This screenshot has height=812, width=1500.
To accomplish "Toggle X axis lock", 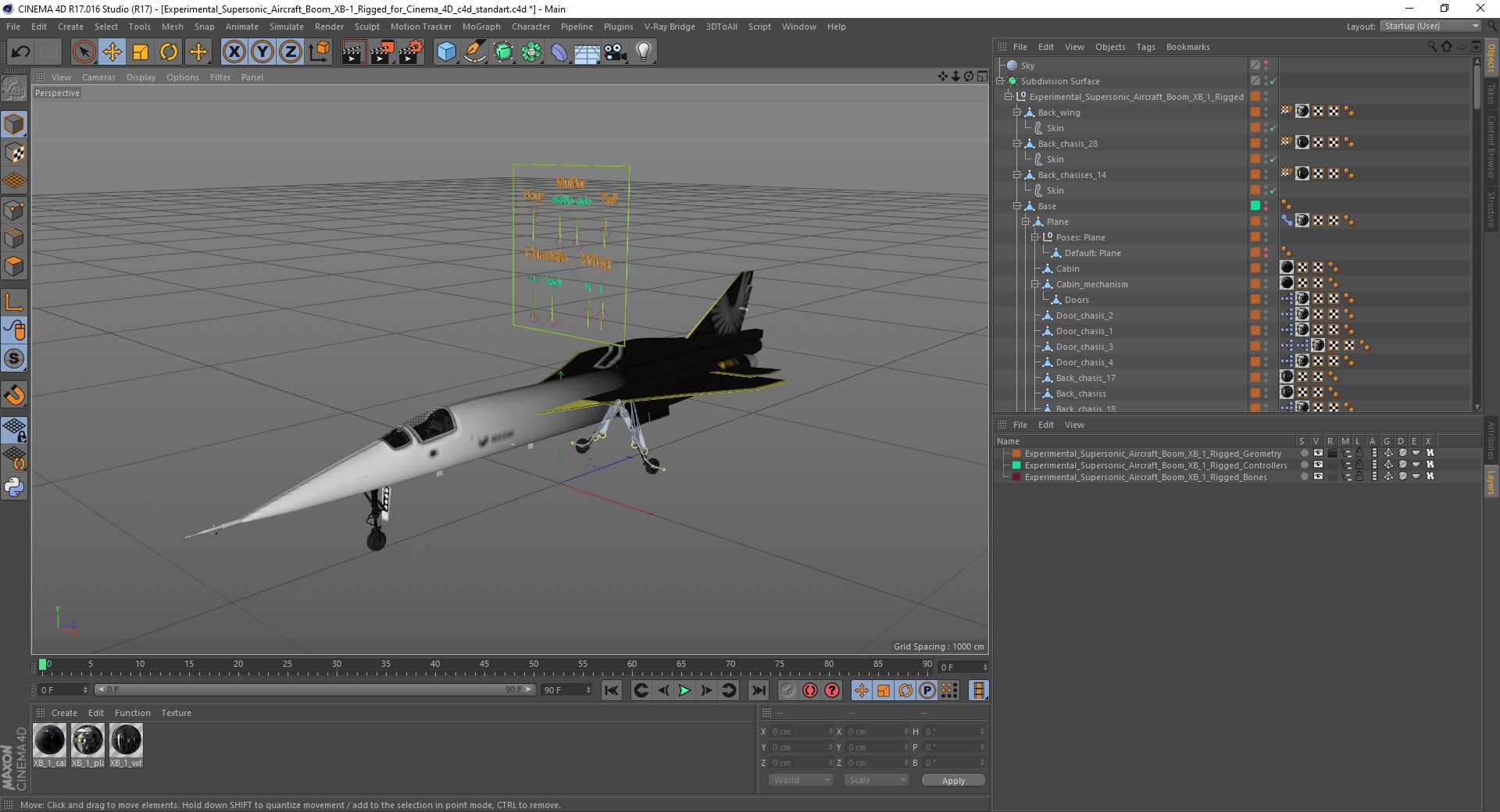I will (x=234, y=52).
